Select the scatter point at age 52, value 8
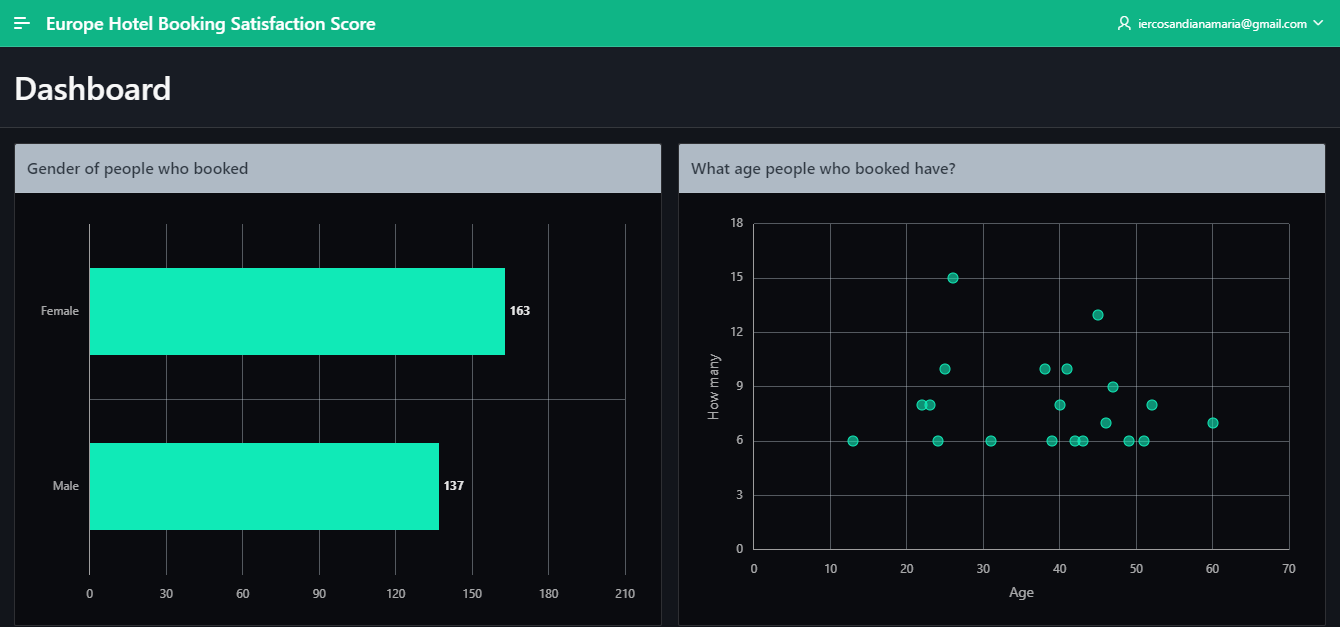The image size is (1340, 627). pyautogui.click(x=1152, y=405)
